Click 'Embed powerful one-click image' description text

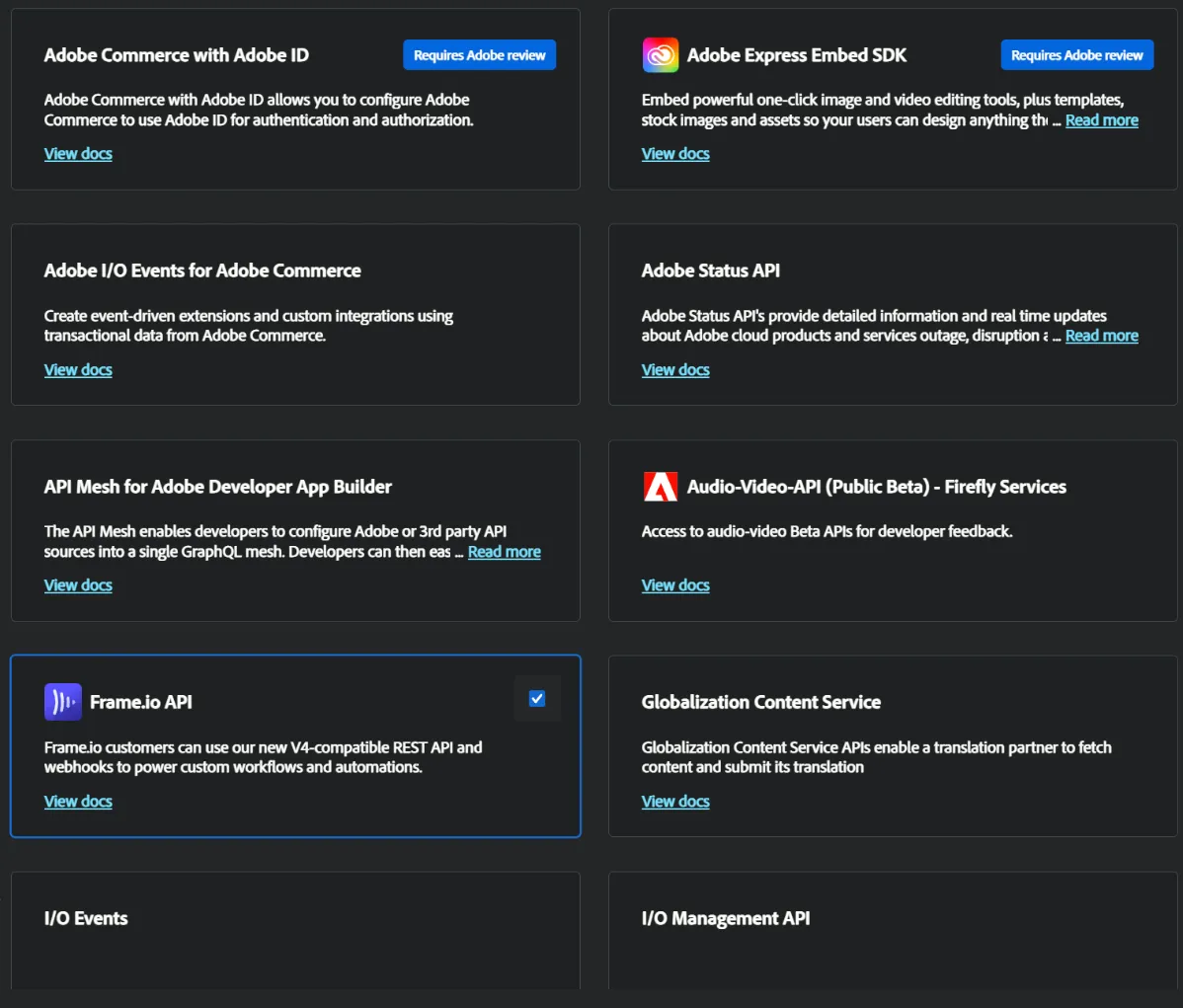click(883, 111)
